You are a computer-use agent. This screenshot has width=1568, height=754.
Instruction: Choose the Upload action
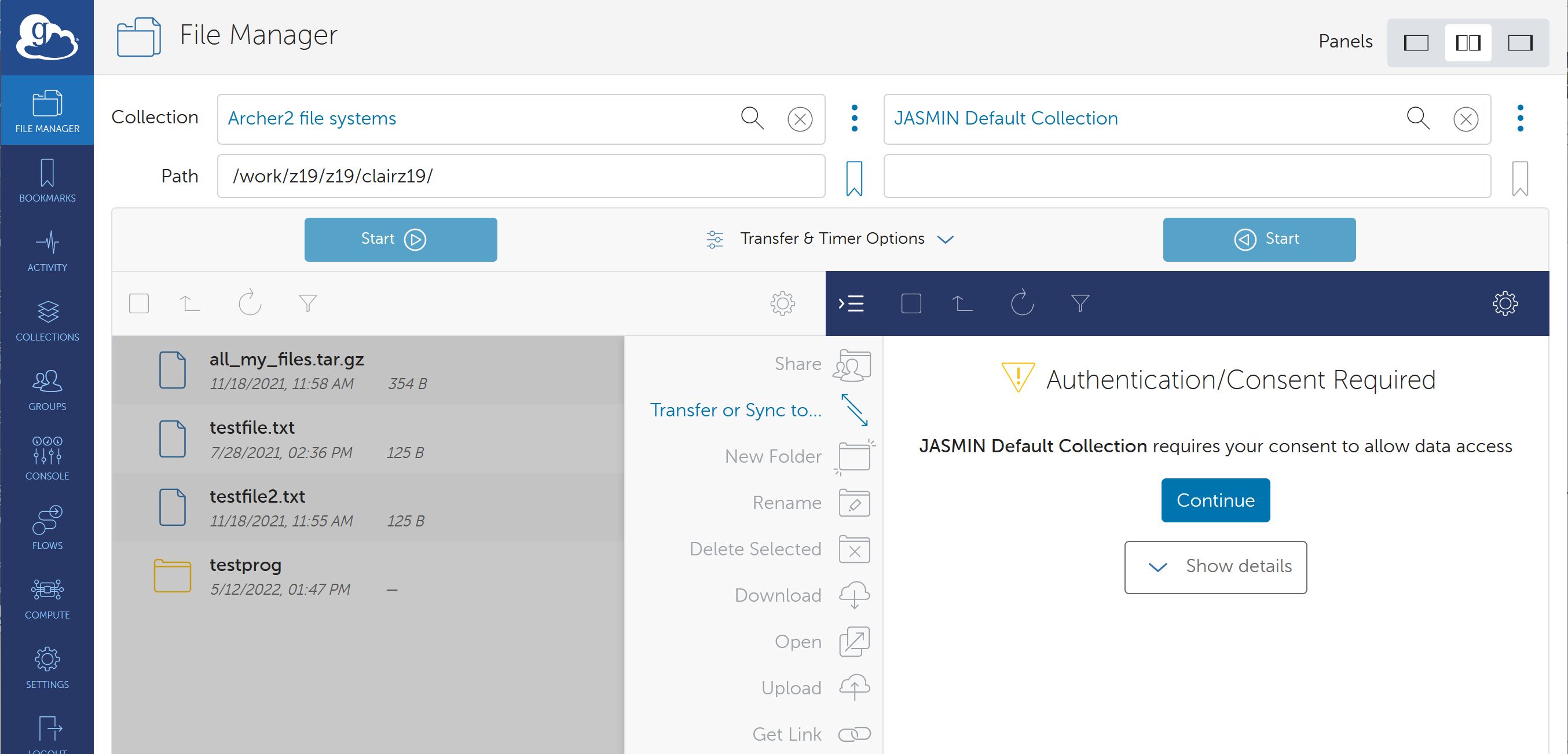pyautogui.click(x=815, y=687)
